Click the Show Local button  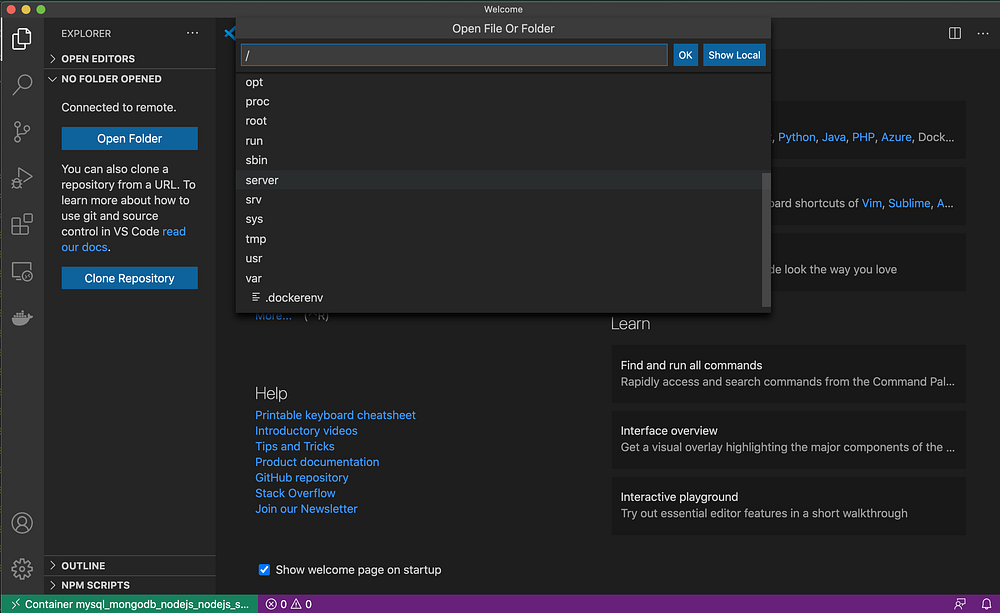pyautogui.click(x=734, y=55)
